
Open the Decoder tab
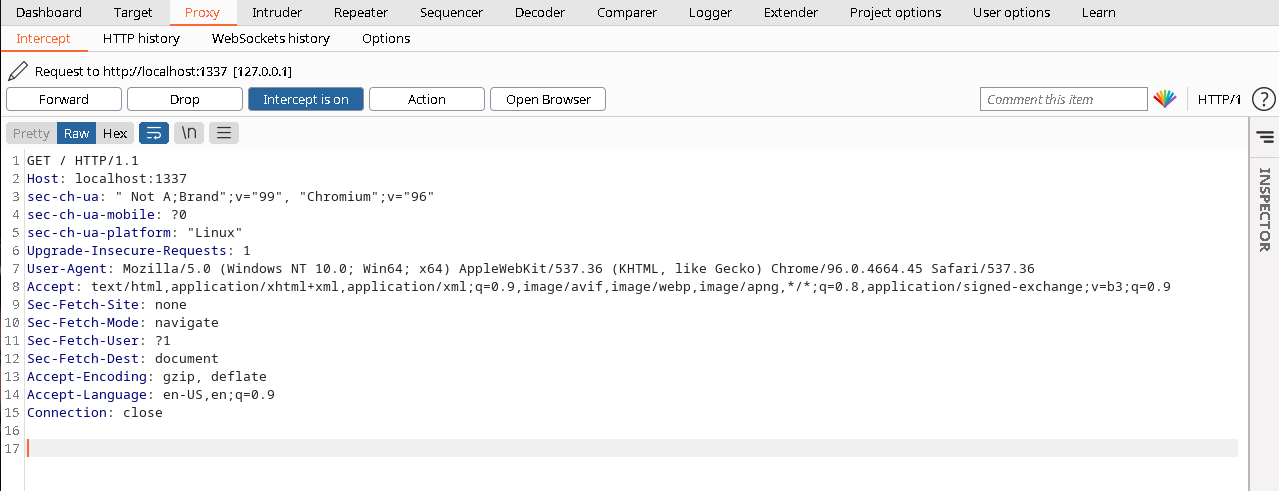pos(540,12)
